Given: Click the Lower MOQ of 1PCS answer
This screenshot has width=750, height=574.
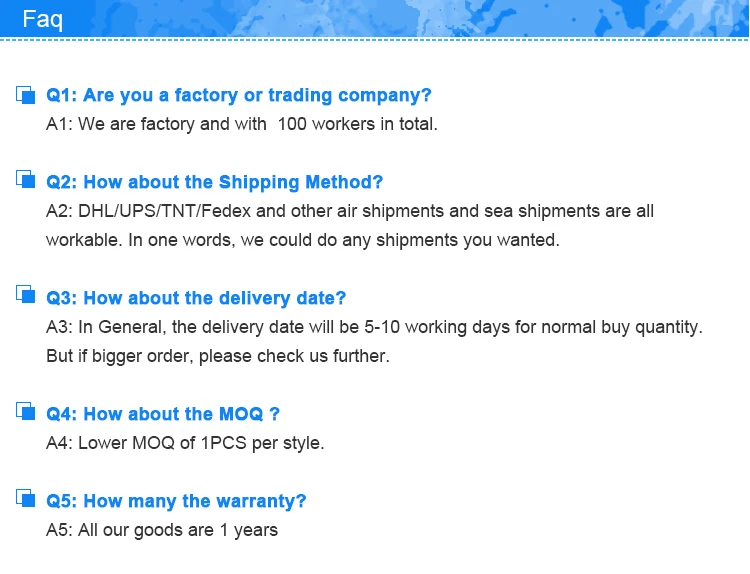Looking at the screenshot, I should 185,443.
